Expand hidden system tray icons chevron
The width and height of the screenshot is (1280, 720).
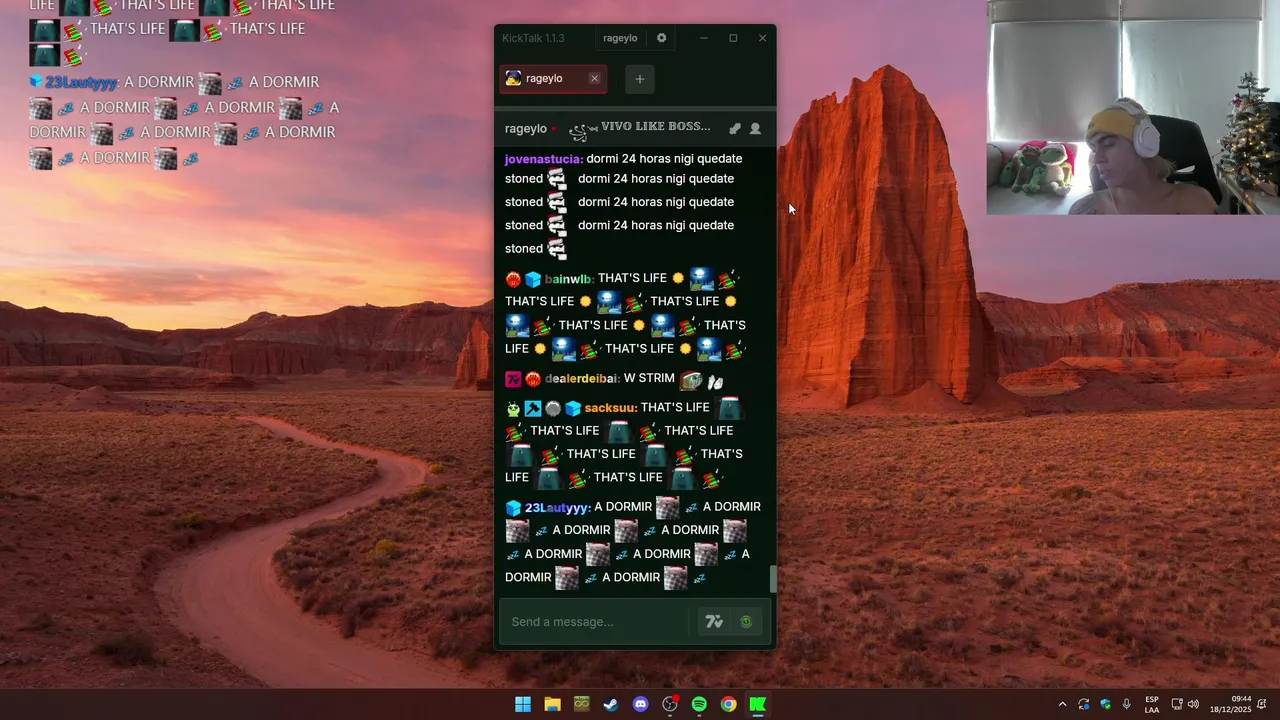point(1062,704)
